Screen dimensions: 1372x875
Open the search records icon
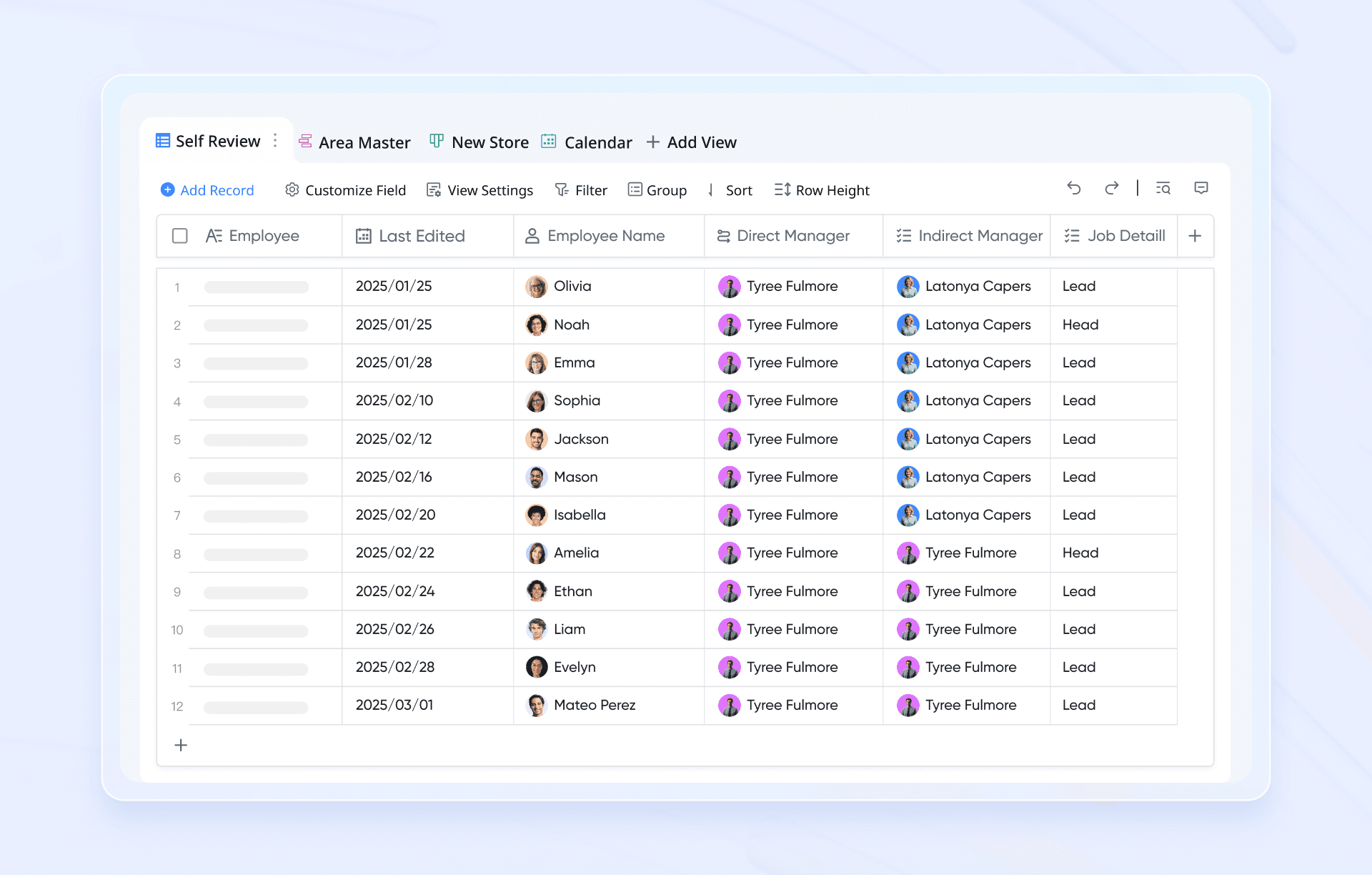click(1163, 188)
